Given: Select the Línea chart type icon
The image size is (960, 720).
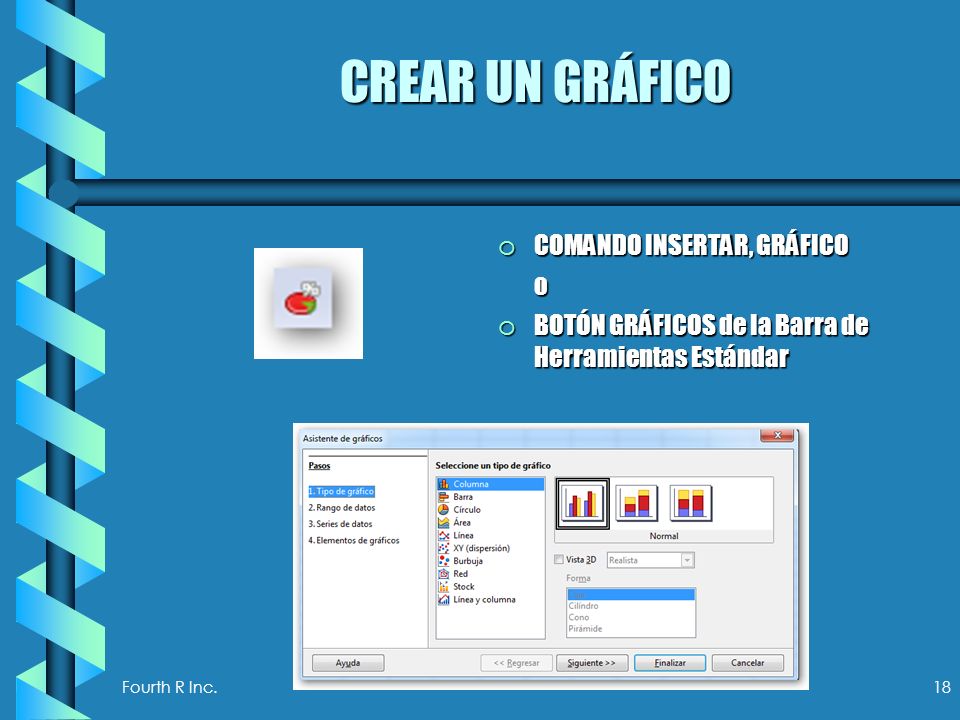Looking at the screenshot, I should point(443,536).
